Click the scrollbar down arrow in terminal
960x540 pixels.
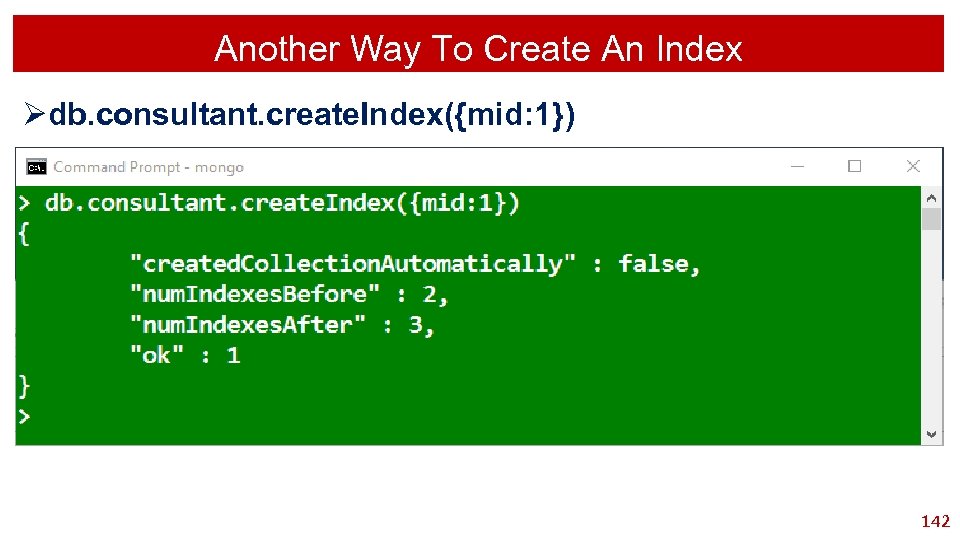coord(931,434)
